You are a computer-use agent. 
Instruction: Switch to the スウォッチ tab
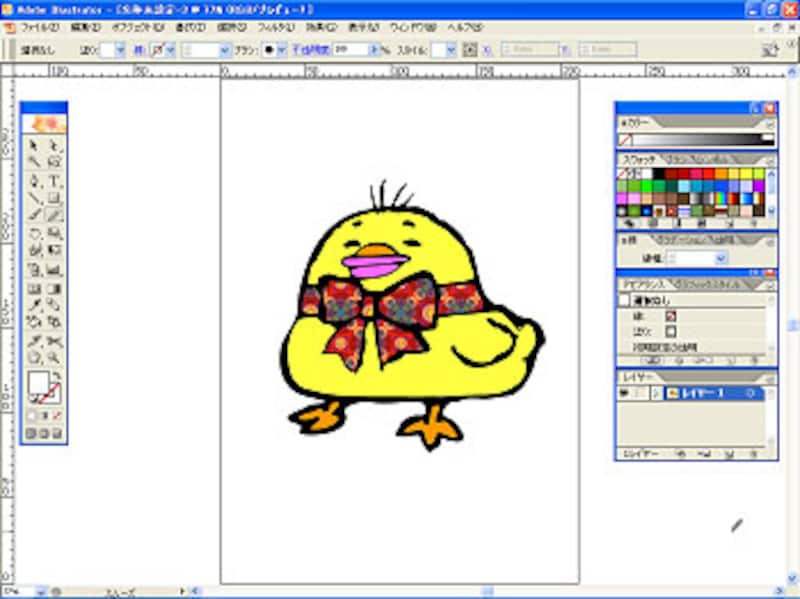(x=638, y=159)
